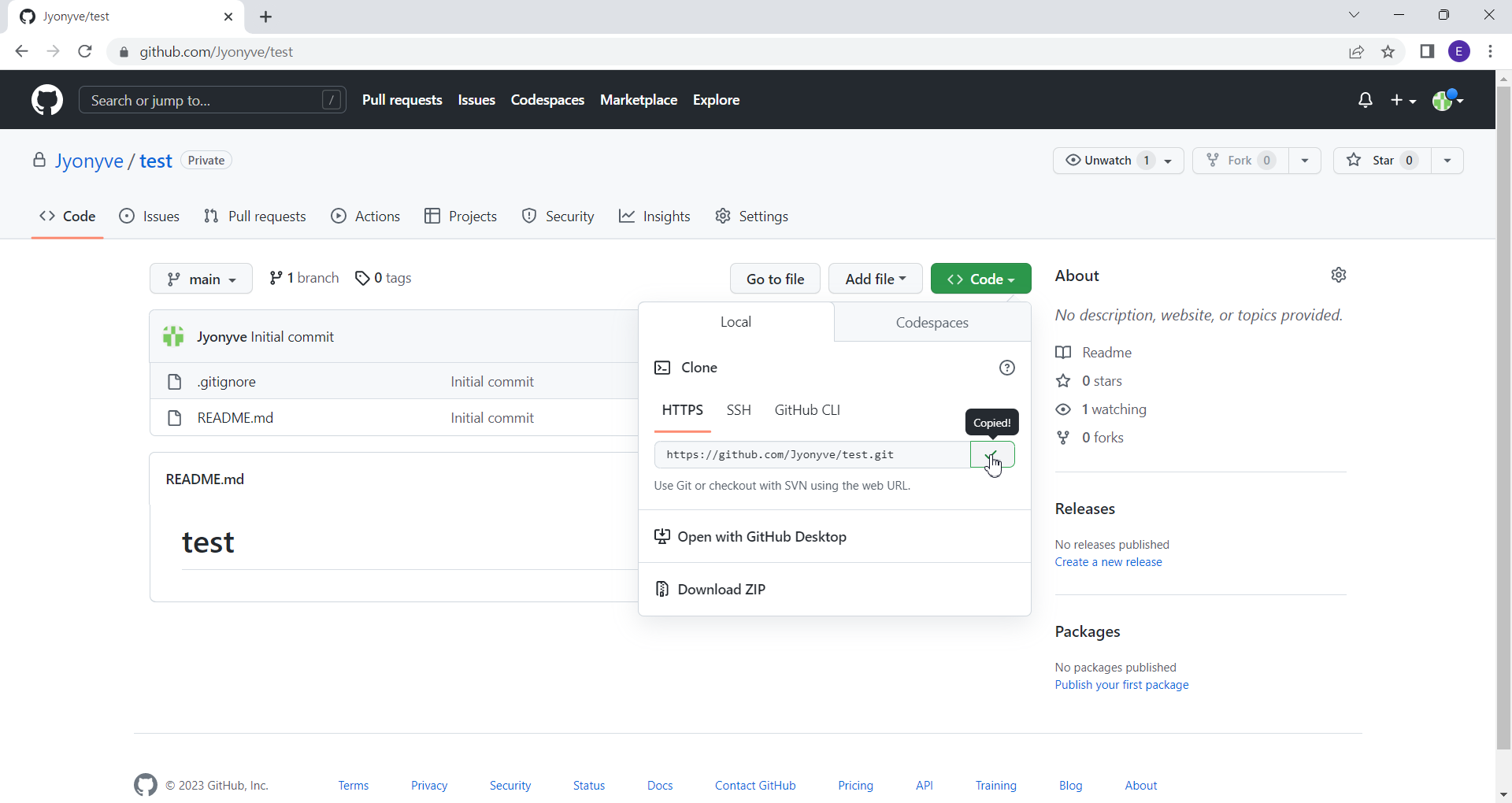Screen dimensions: 1512x803
Task: Click the Go to file button
Action: click(x=775, y=279)
